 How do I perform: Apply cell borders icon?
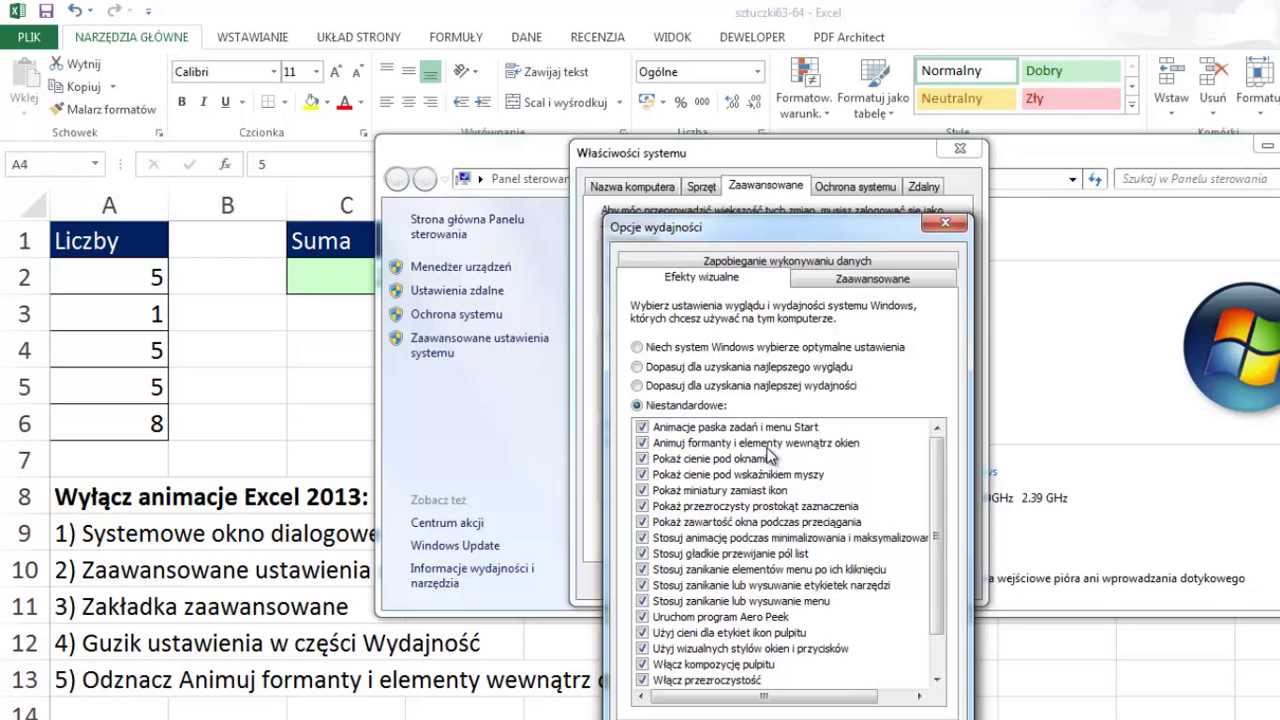(x=268, y=102)
